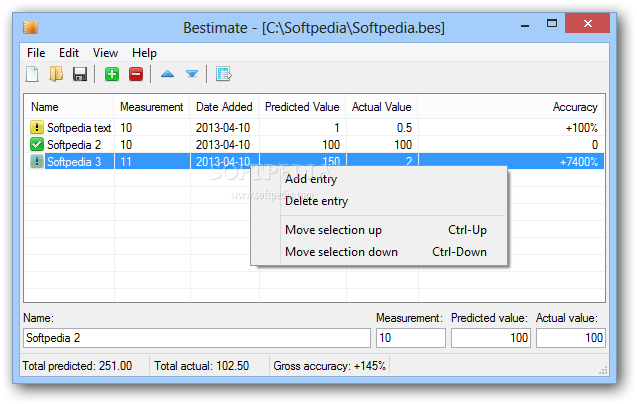The height and width of the screenshot is (404, 637).
Task: Open the File menu
Action: [x=36, y=53]
